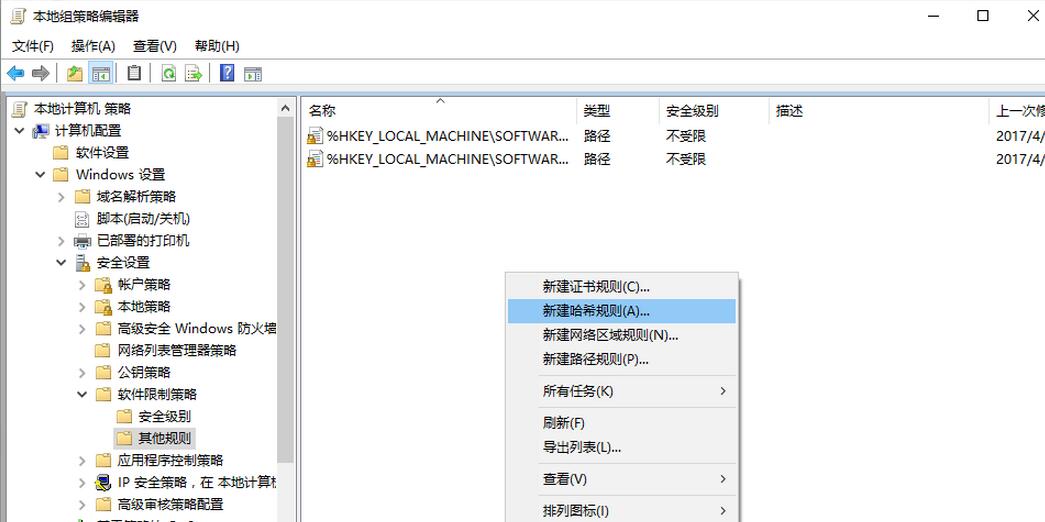The height and width of the screenshot is (522, 1045).
Task: Select 导出列表(L)... in context menu
Action: pyautogui.click(x=622, y=447)
